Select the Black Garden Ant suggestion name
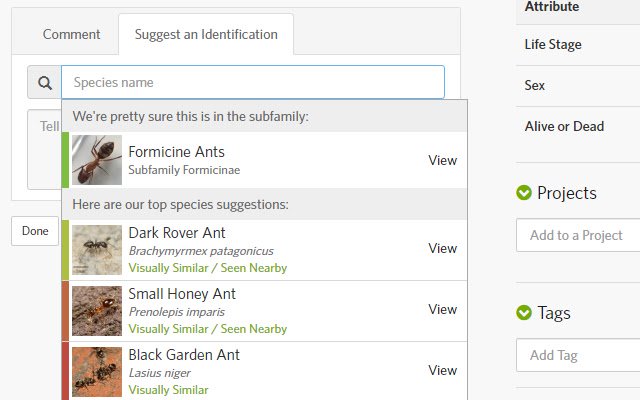Viewport: 640px width, 400px height. point(184,355)
